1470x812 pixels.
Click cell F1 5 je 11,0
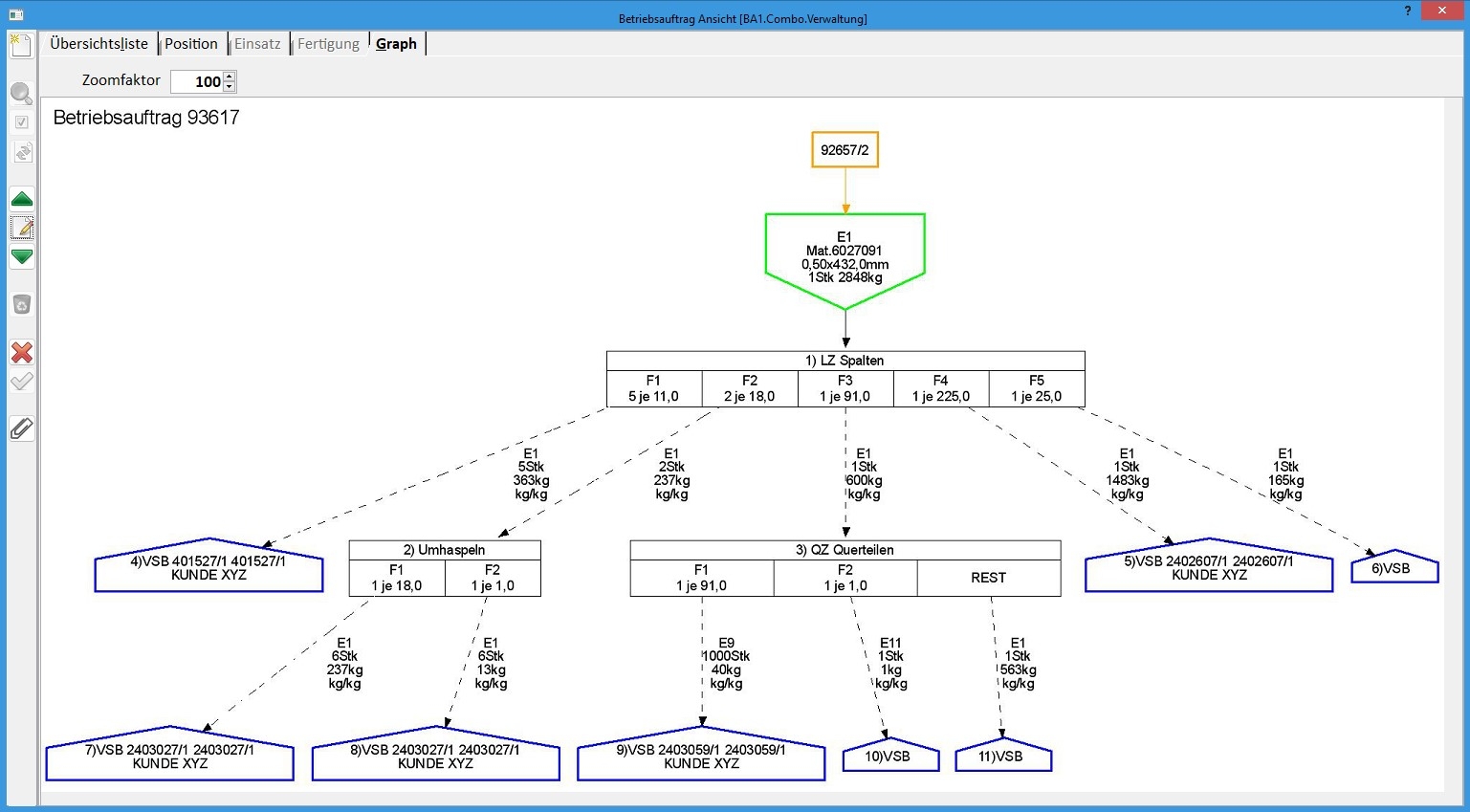pyautogui.click(x=654, y=388)
